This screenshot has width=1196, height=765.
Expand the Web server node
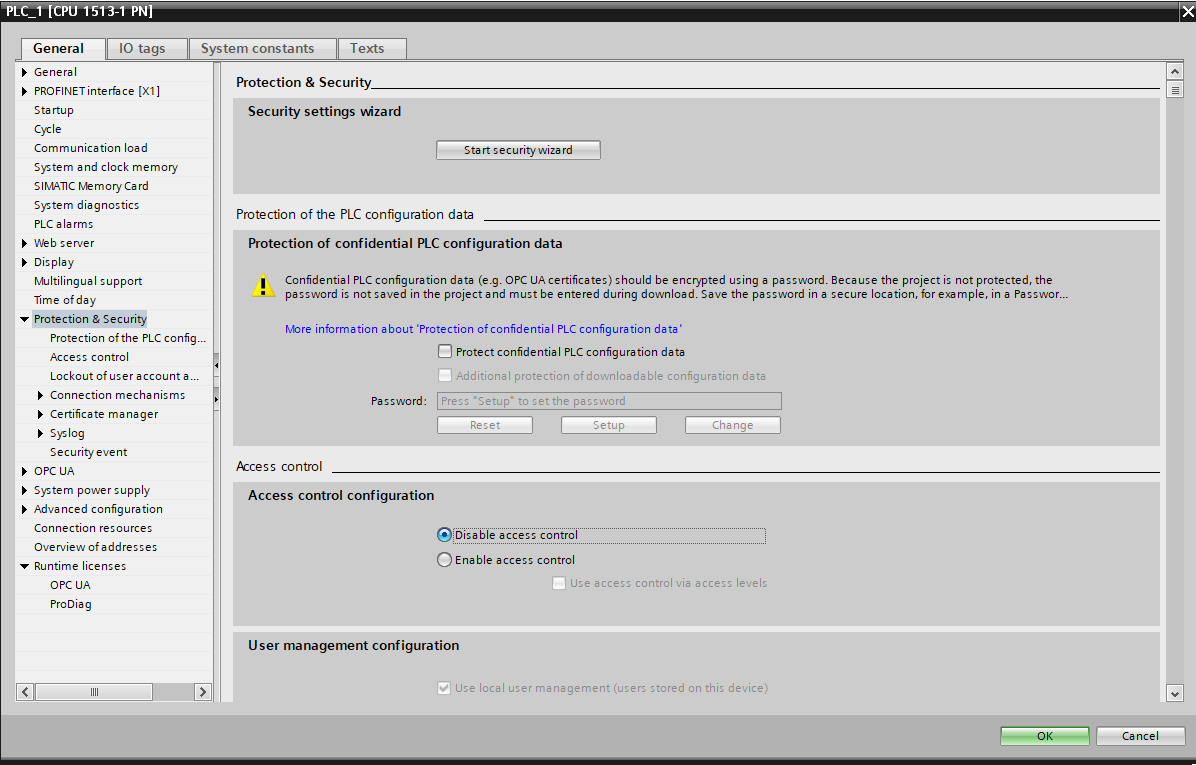[x=24, y=243]
